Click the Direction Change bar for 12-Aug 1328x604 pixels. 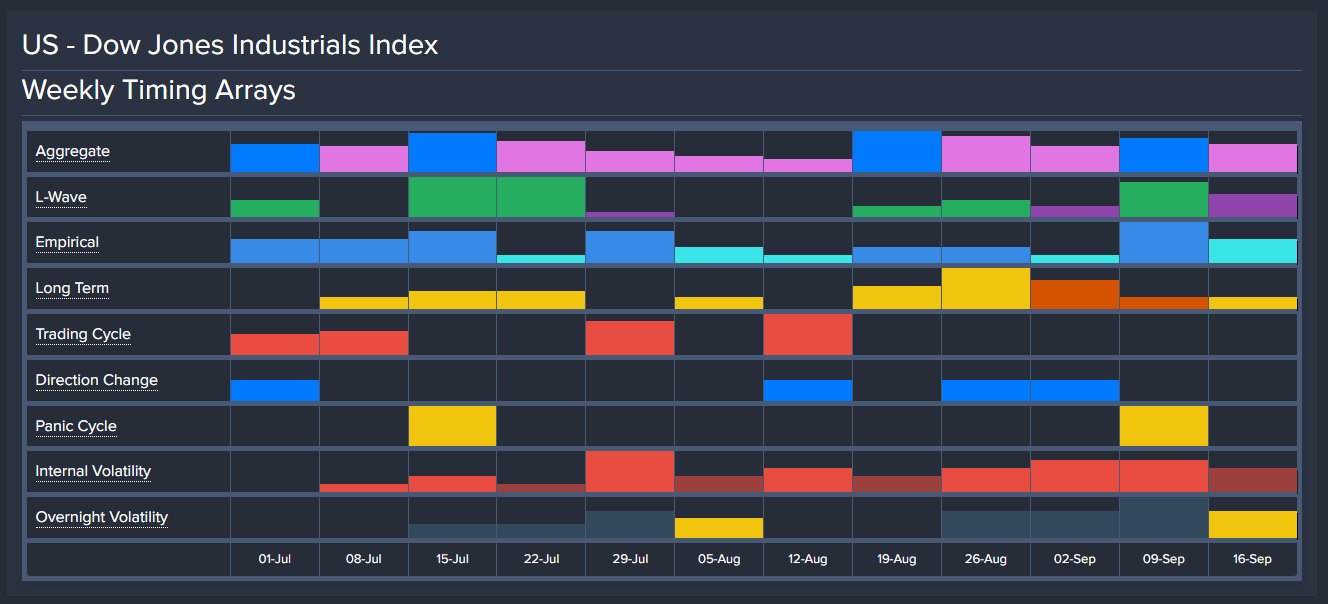pos(808,391)
